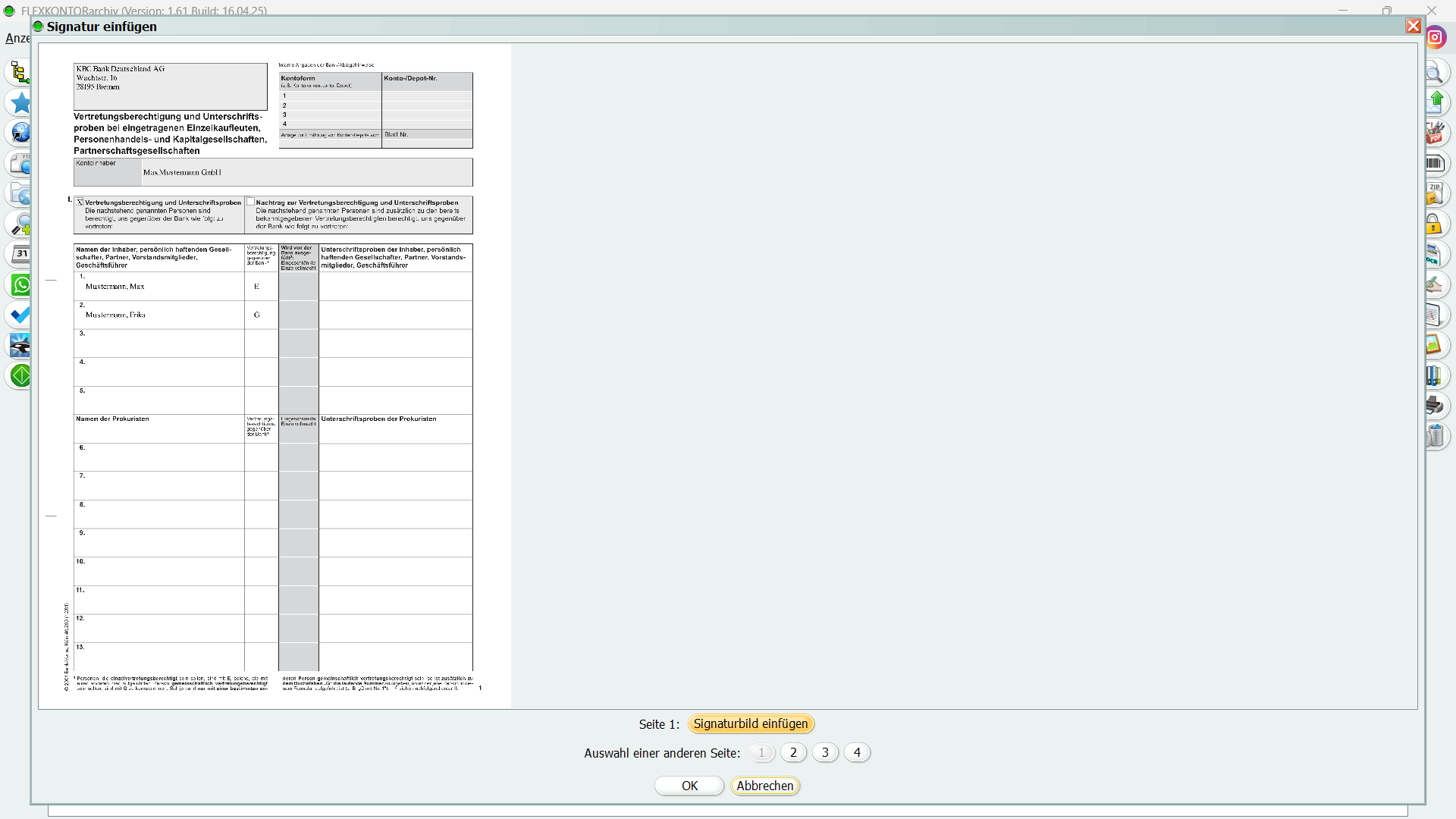Click the WhatsApp icon in left sidebar
The height and width of the screenshot is (819, 1456).
(21, 285)
